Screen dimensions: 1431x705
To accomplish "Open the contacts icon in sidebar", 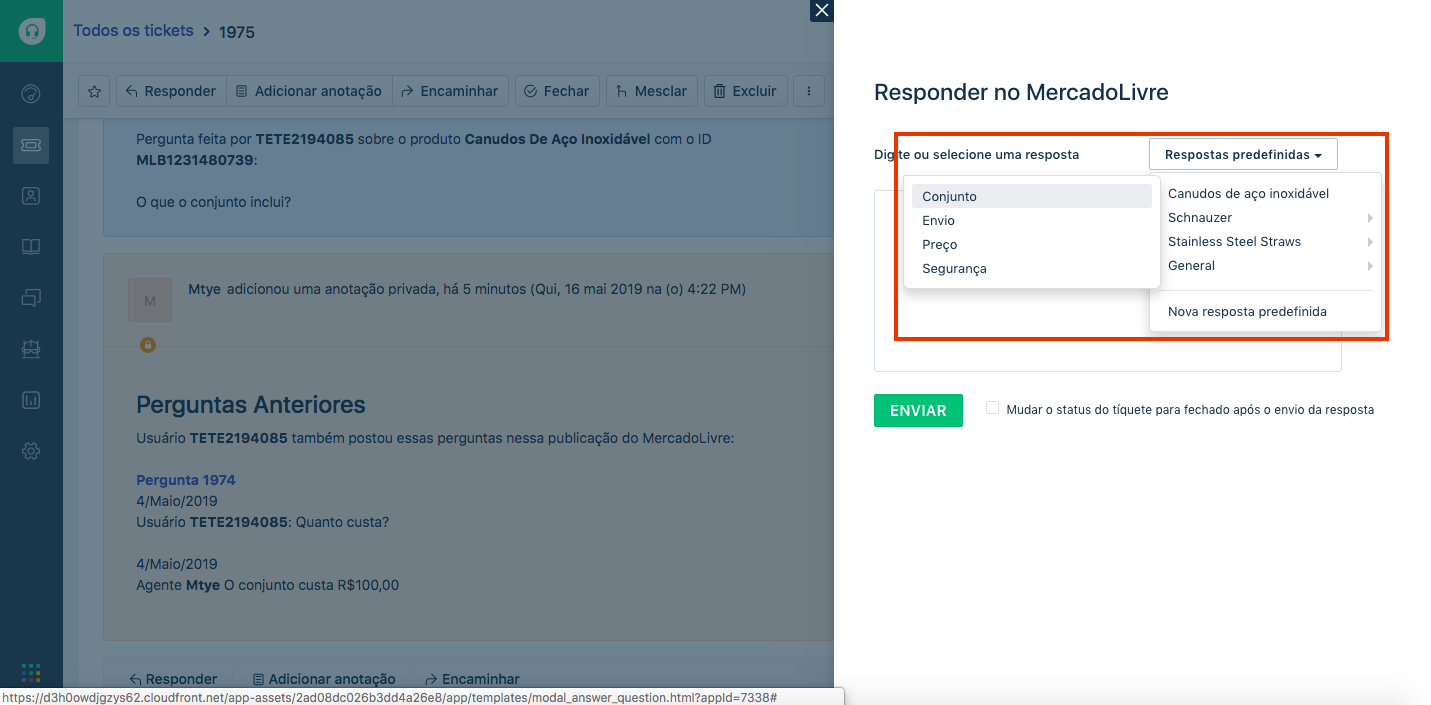I will click(x=31, y=196).
